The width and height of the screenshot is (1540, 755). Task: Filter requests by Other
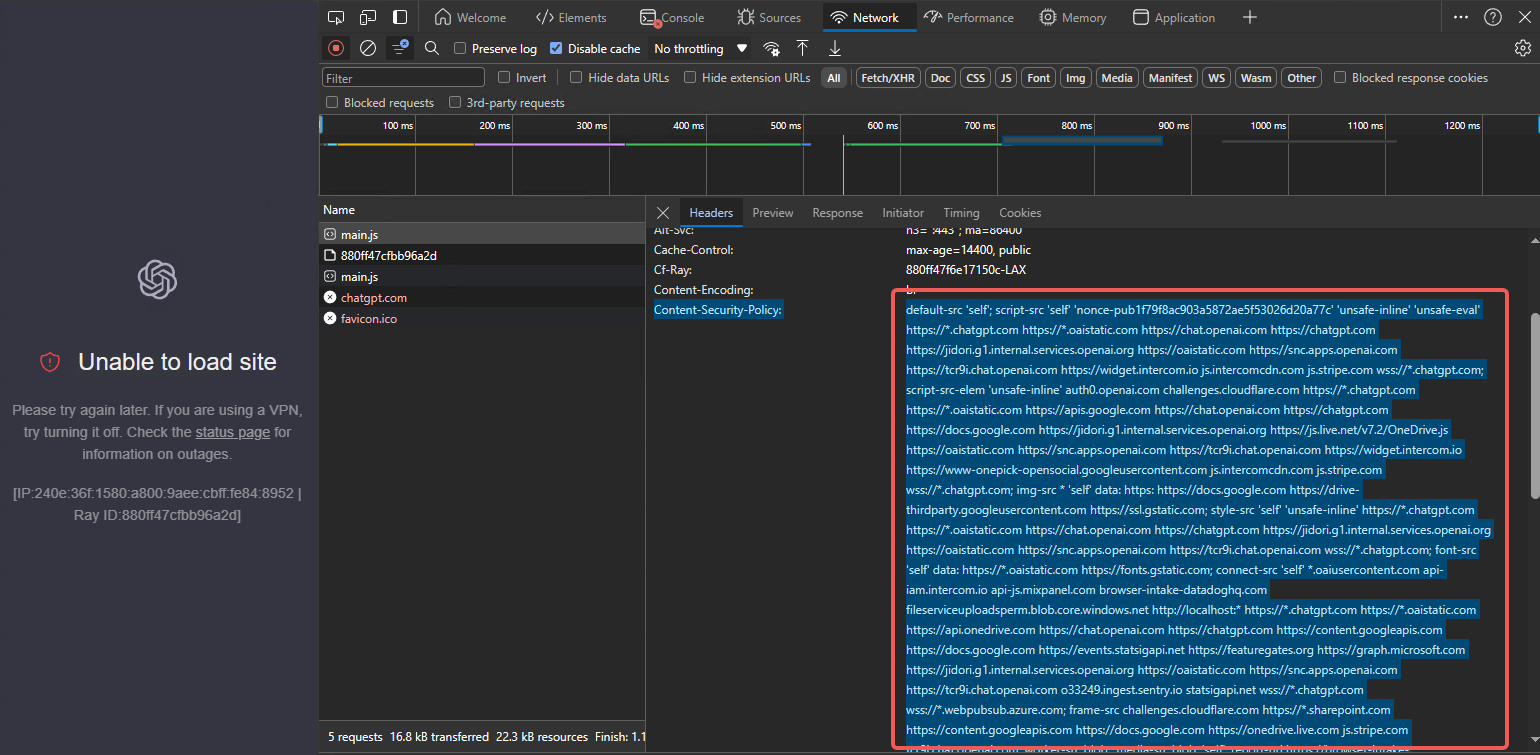click(1302, 78)
